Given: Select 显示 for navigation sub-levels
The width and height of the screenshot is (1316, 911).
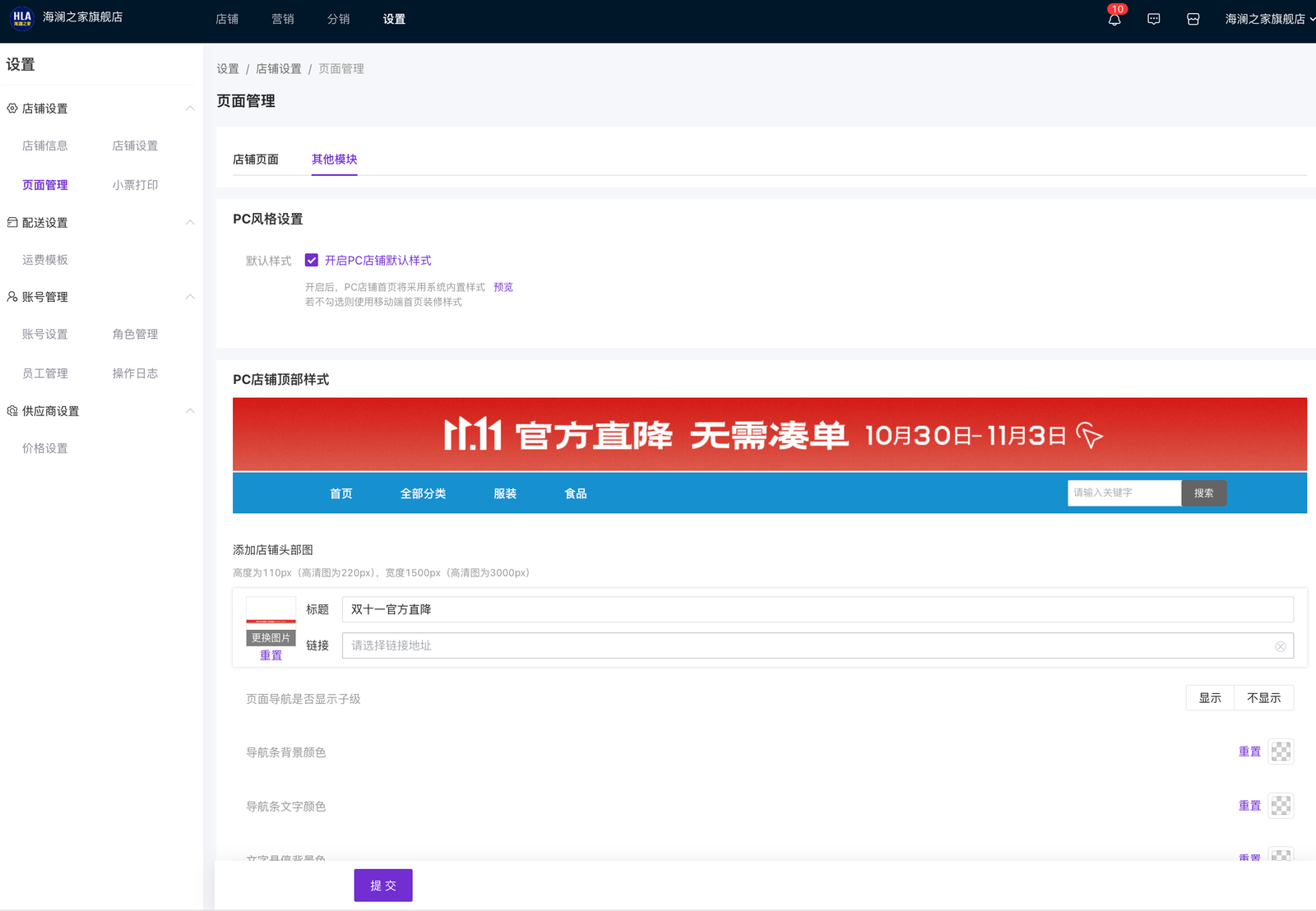Looking at the screenshot, I should click(1209, 698).
